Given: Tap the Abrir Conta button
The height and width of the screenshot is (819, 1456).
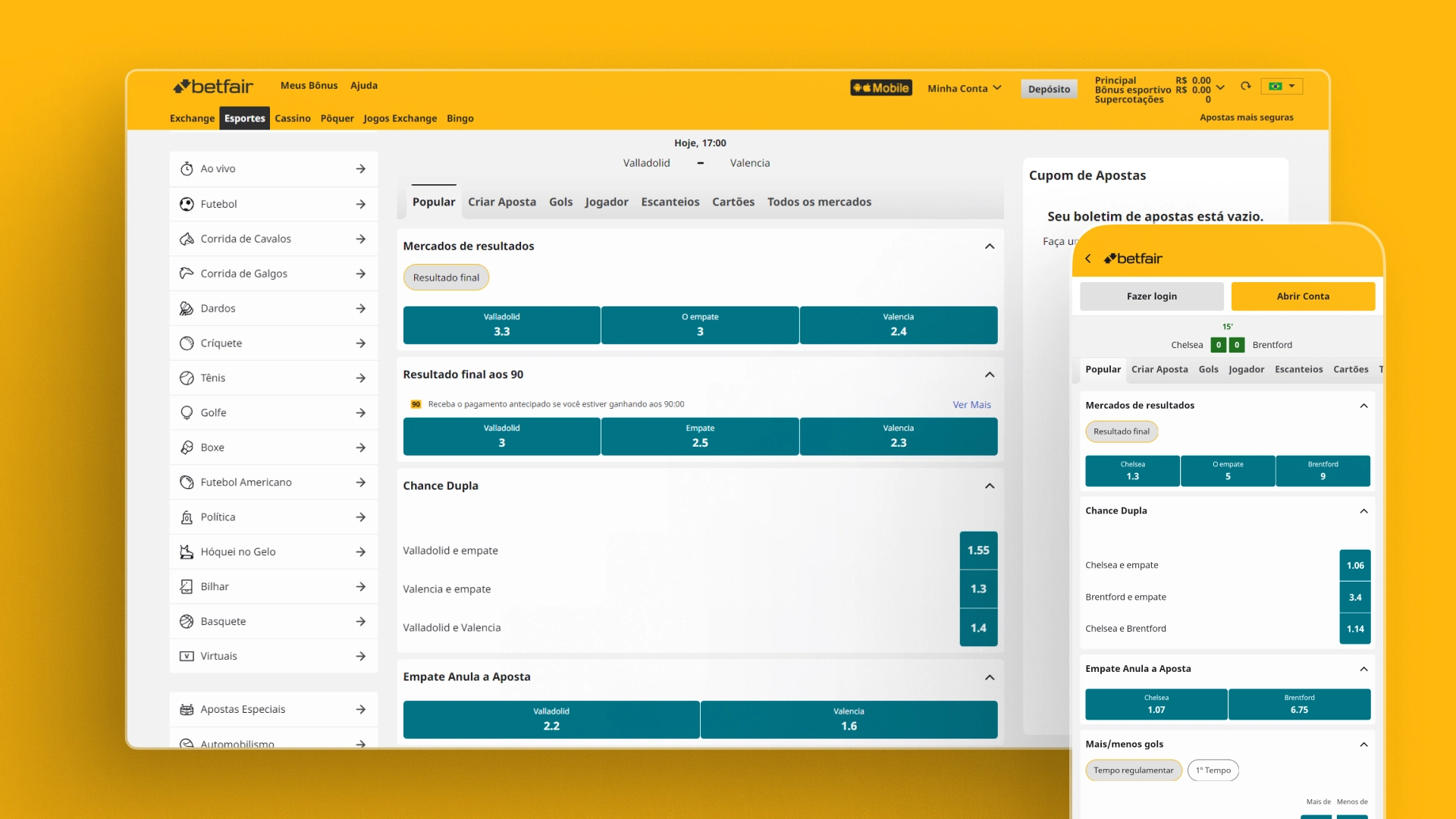Looking at the screenshot, I should coord(1303,297).
